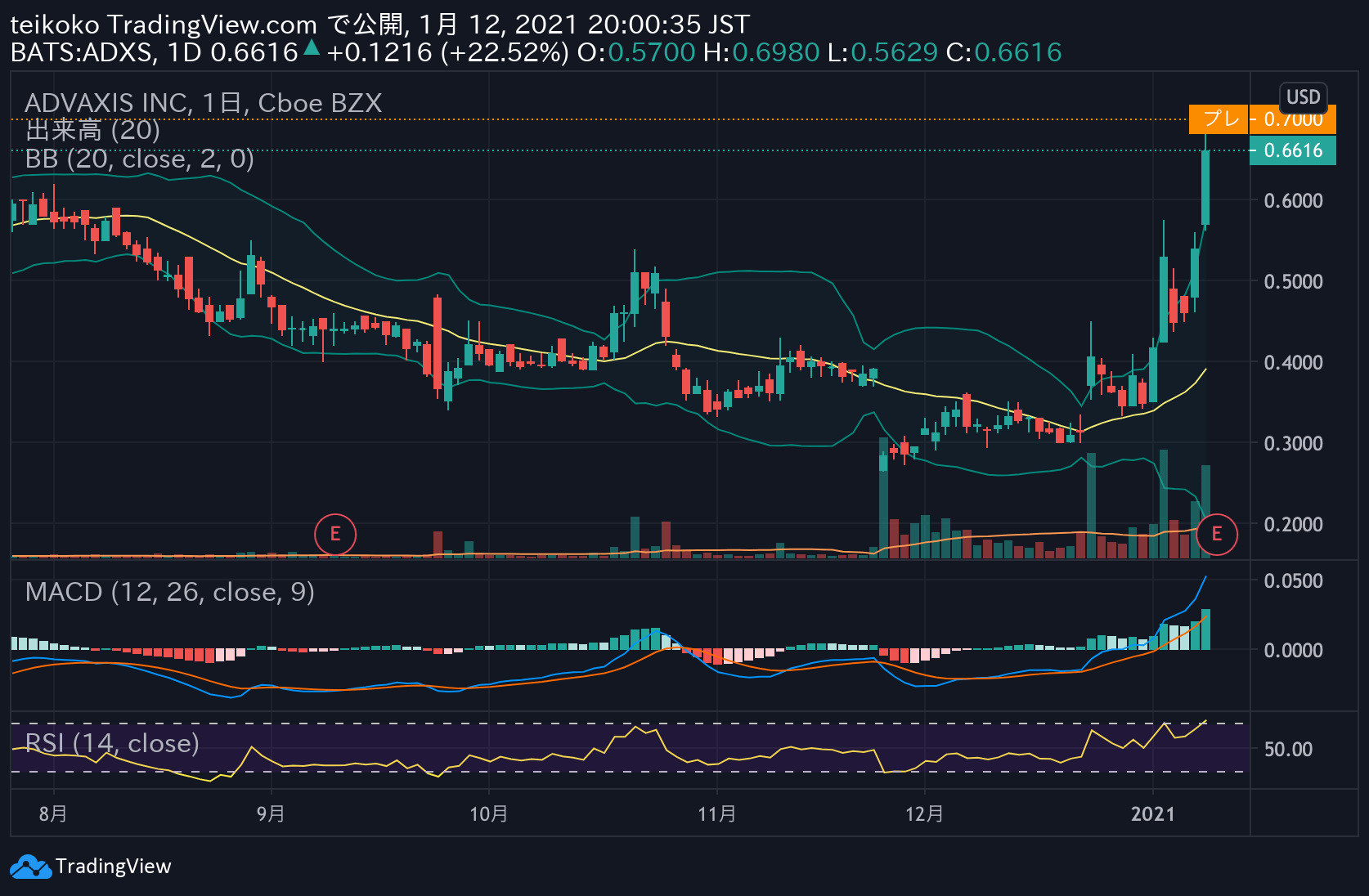Click the 10月 time axis label
The width and height of the screenshot is (1369, 896).
[489, 813]
